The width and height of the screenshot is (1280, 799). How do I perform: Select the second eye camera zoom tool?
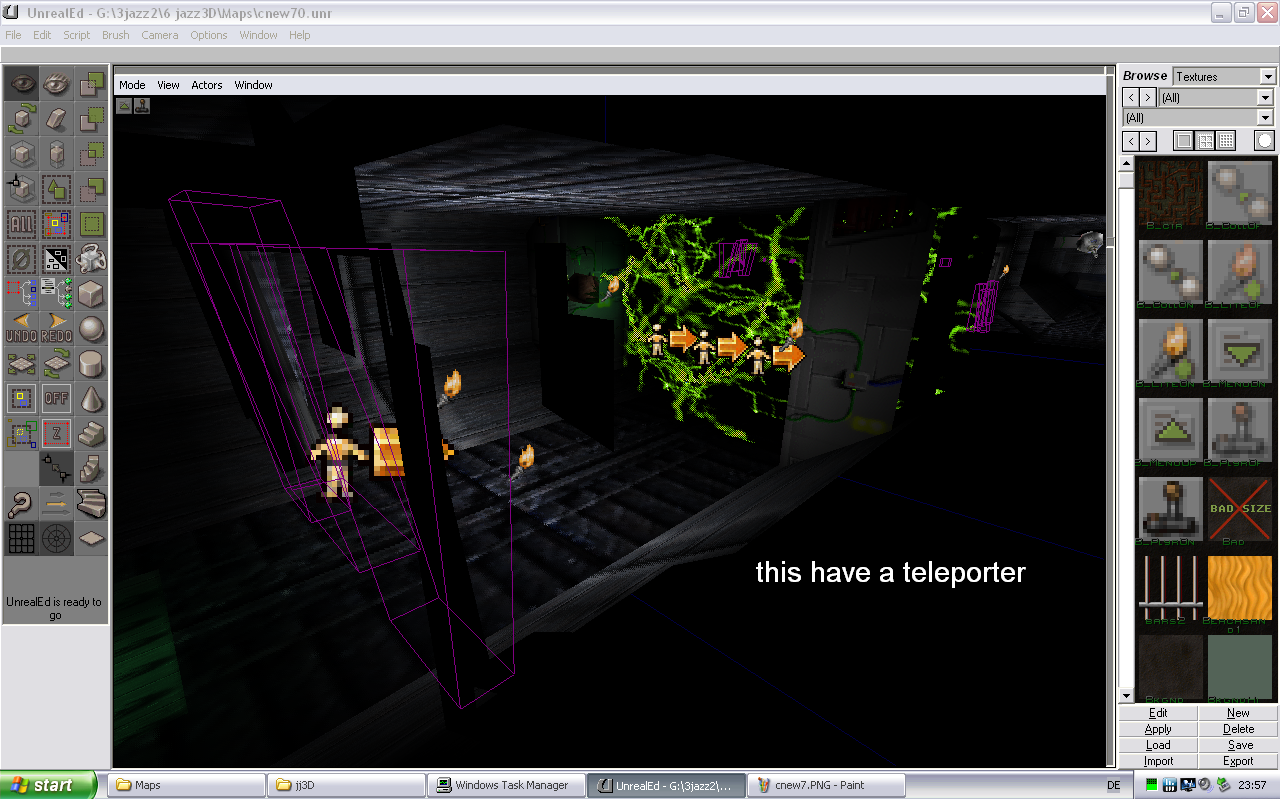pos(56,85)
